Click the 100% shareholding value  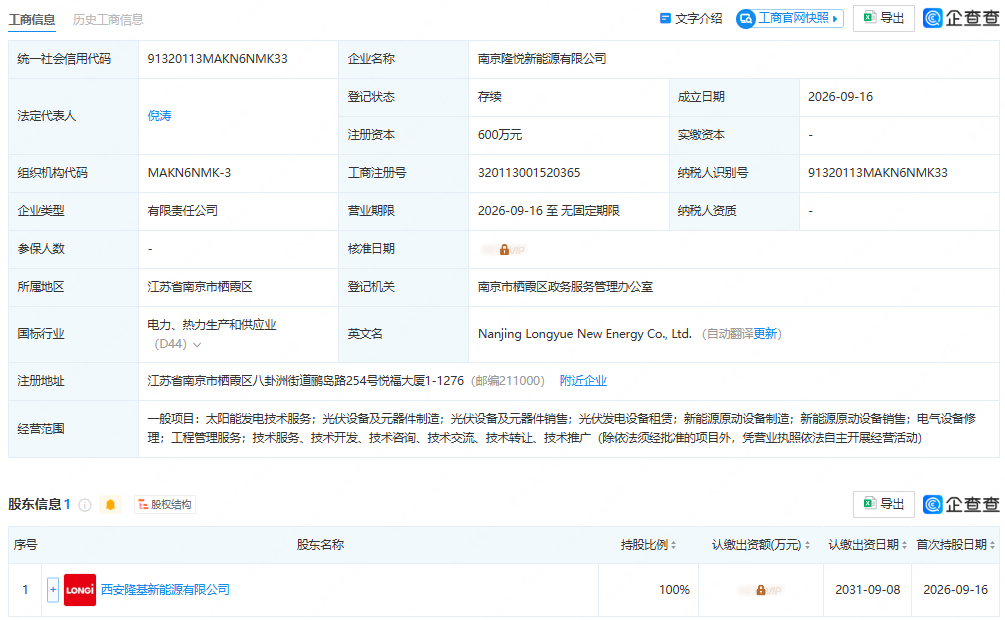tap(674, 590)
